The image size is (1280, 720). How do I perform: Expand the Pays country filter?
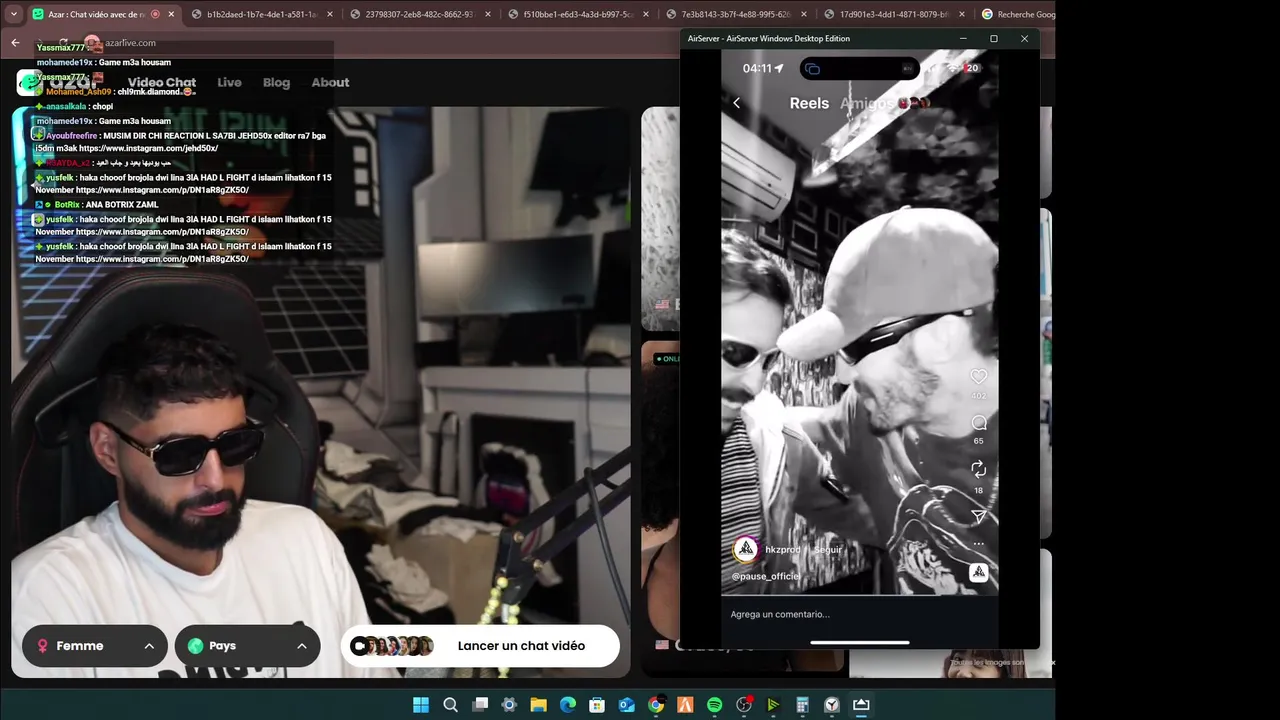click(248, 646)
